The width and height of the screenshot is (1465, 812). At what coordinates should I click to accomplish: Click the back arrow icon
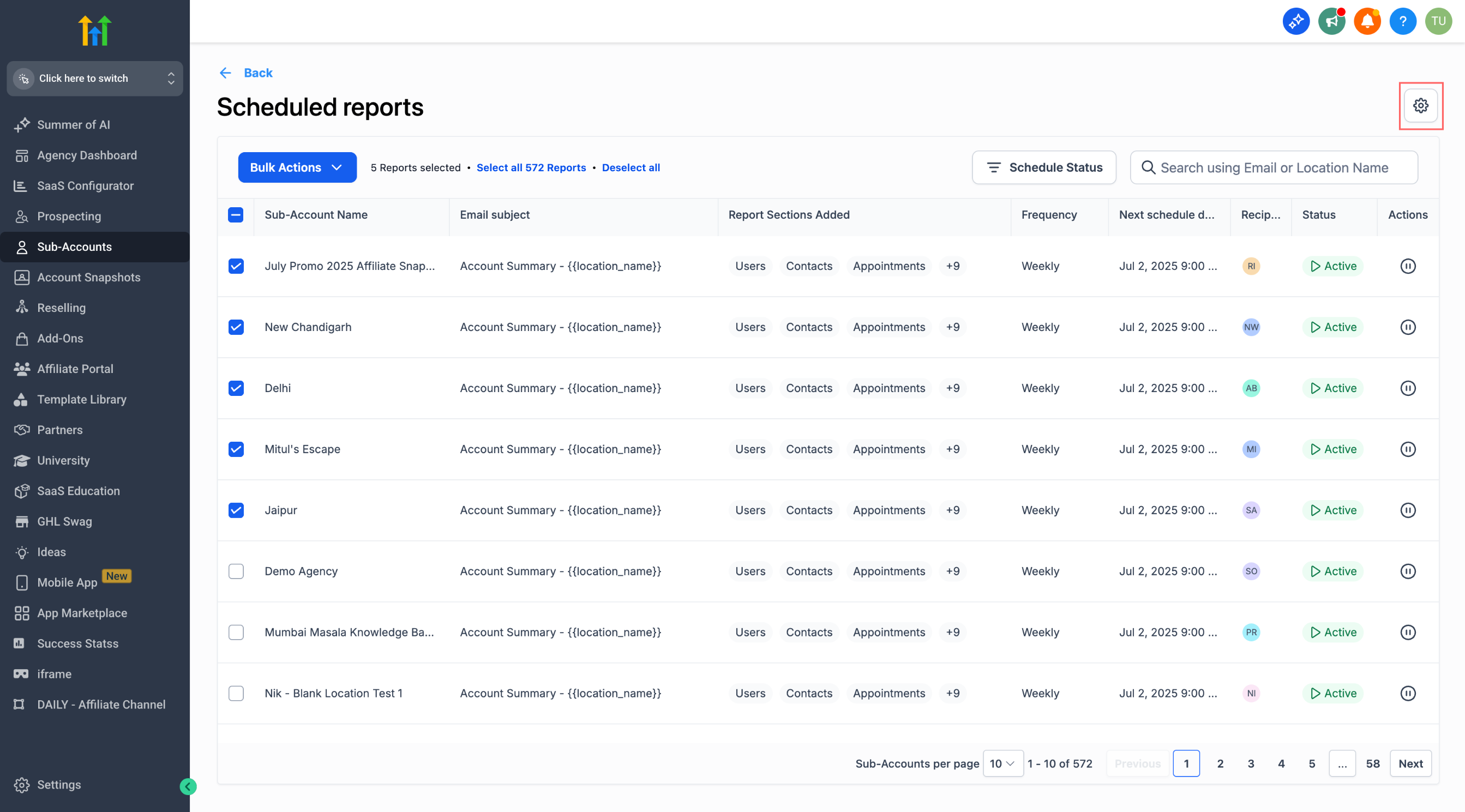pyautogui.click(x=225, y=73)
